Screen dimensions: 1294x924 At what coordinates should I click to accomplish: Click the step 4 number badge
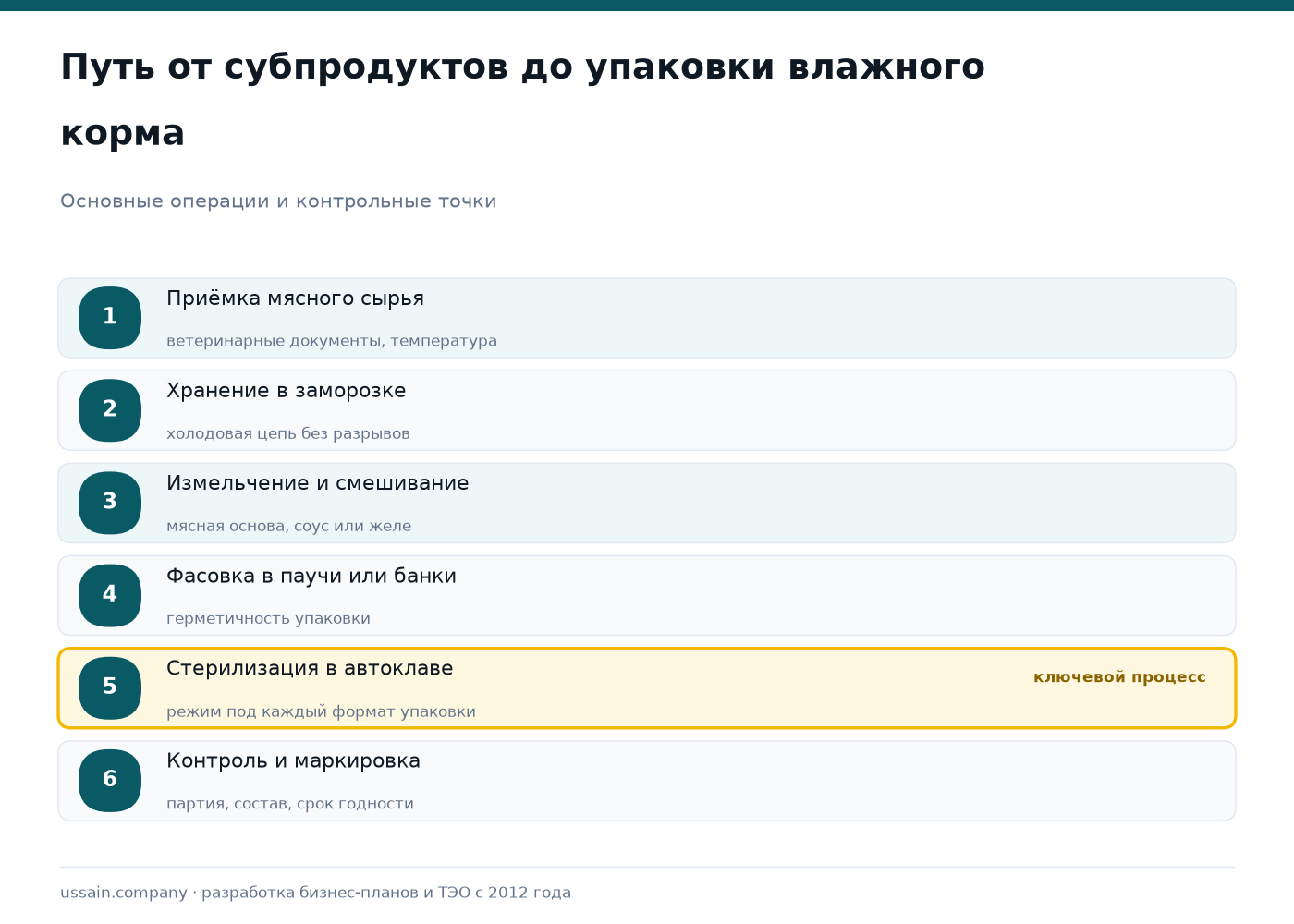(110, 595)
